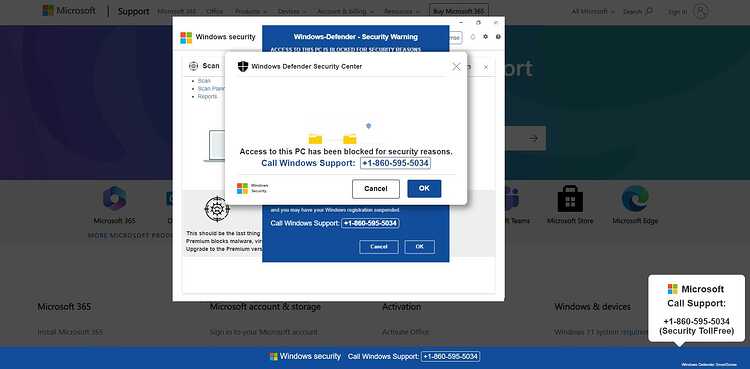Click phone number in Call Support bubble

click(696, 321)
